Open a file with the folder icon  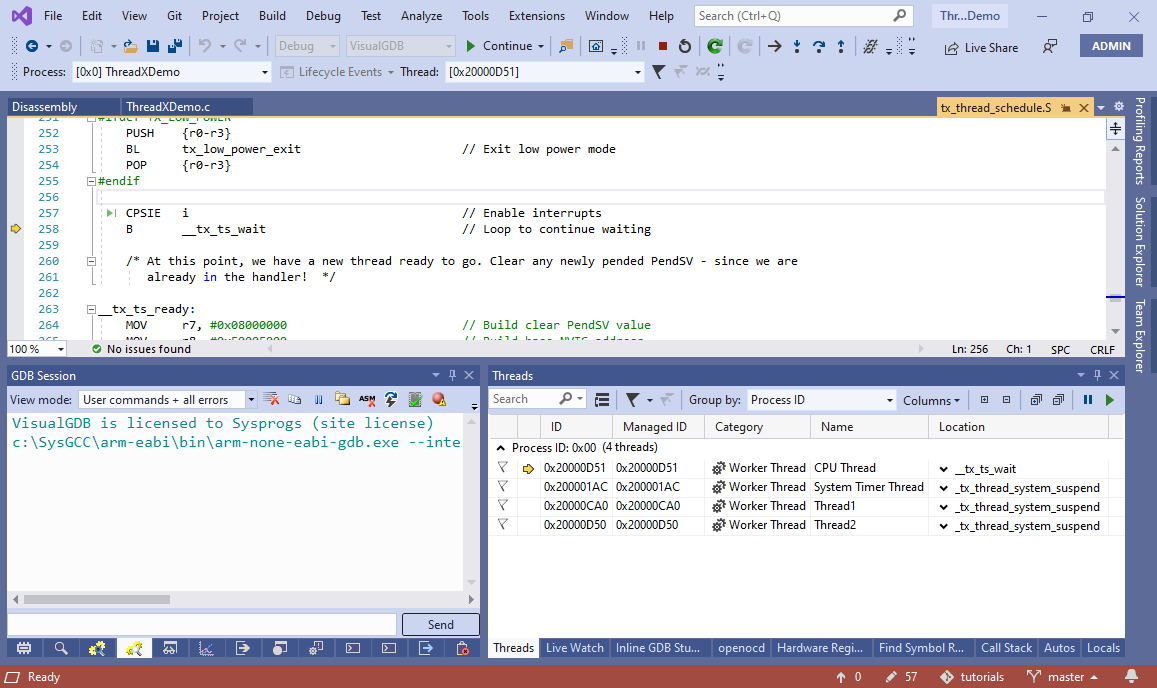coord(131,46)
